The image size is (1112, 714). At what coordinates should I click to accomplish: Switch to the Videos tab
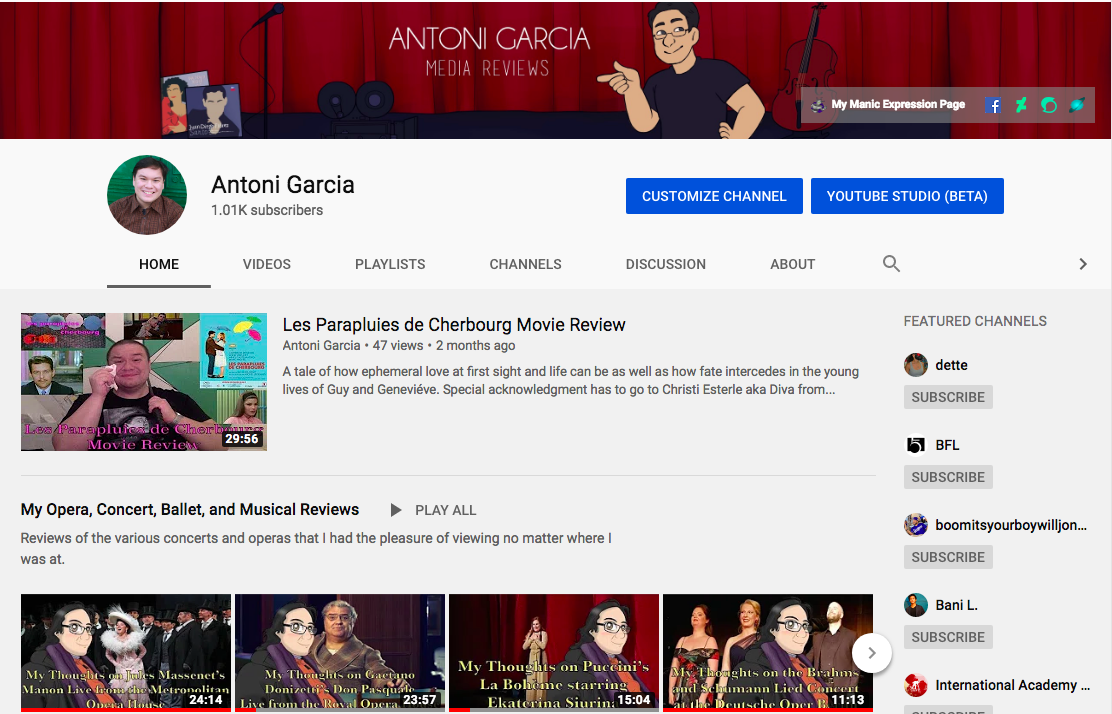coord(267,264)
